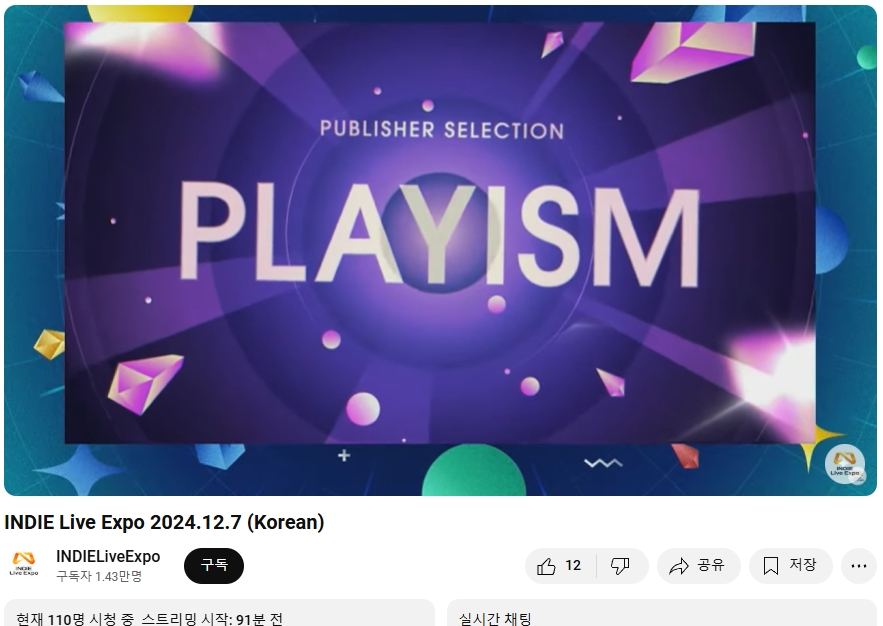The height and width of the screenshot is (626, 883).
Task: Open the INDIE Live Expo channel avatar
Action: (x=24, y=565)
